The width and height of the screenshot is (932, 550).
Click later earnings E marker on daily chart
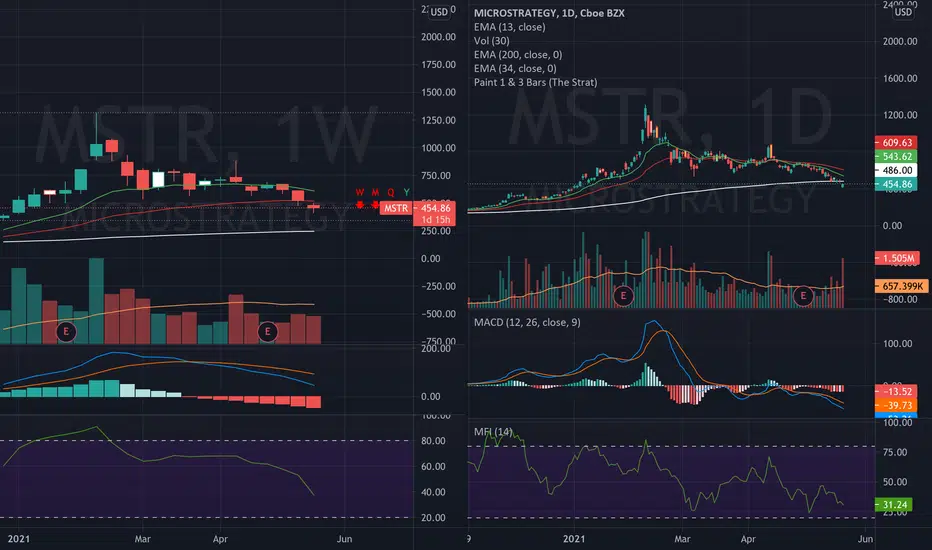804,296
